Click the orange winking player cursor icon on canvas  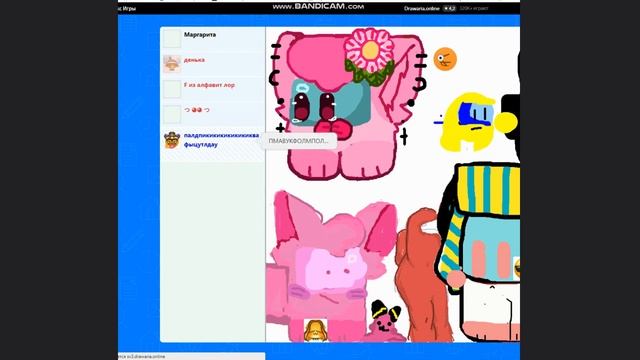click(x=445, y=59)
